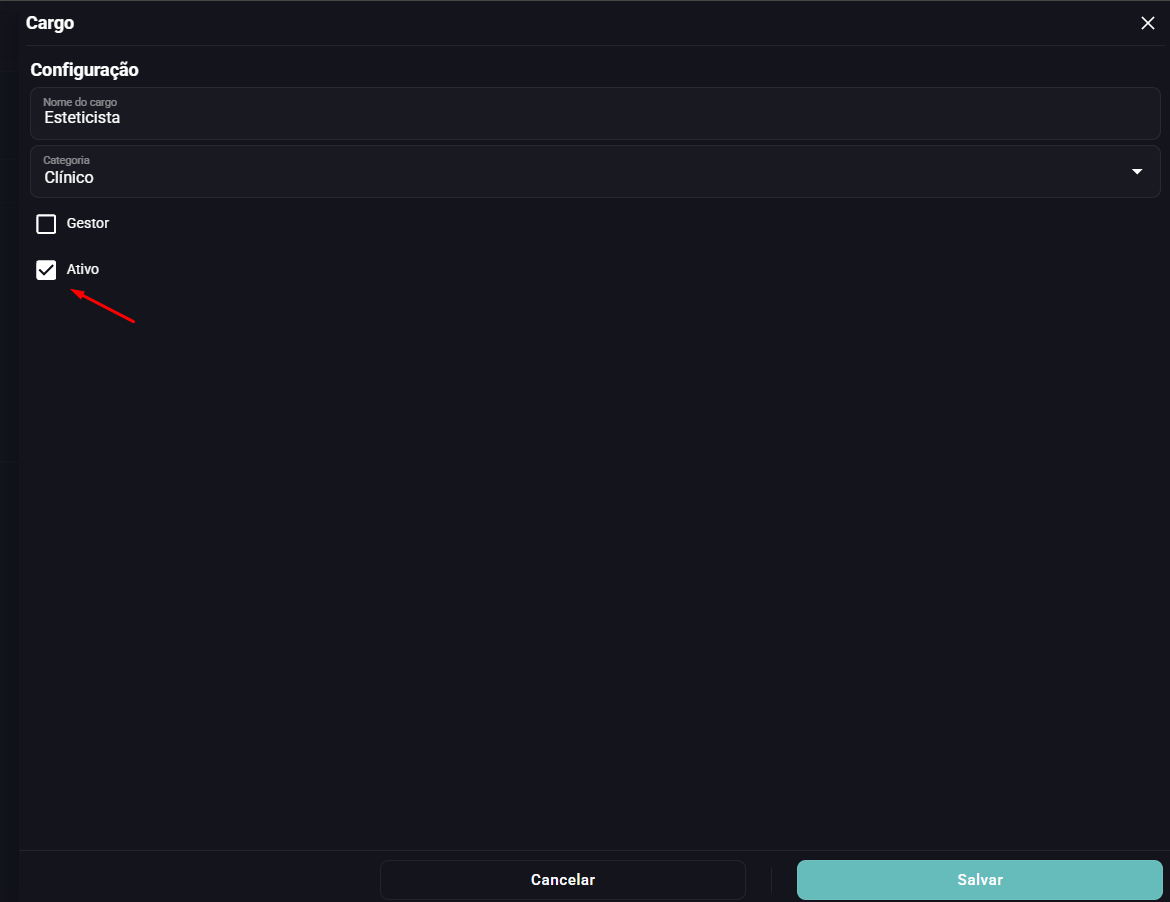The width and height of the screenshot is (1170, 902).
Task: Uncheck the Ativo checkbox
Action: pyautogui.click(x=46, y=269)
